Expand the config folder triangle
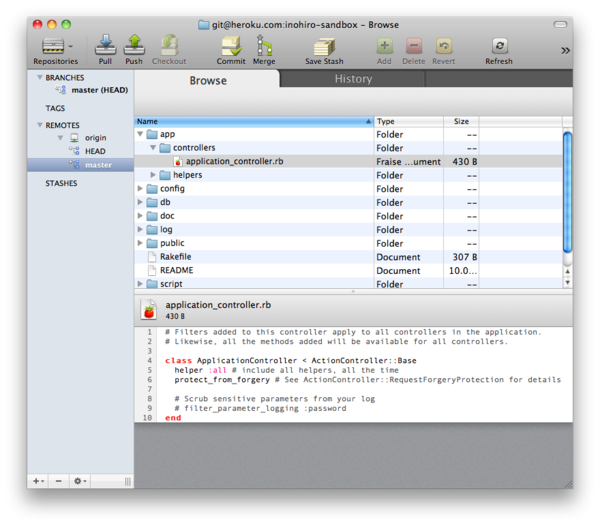The width and height of the screenshot is (600, 526). [140, 188]
